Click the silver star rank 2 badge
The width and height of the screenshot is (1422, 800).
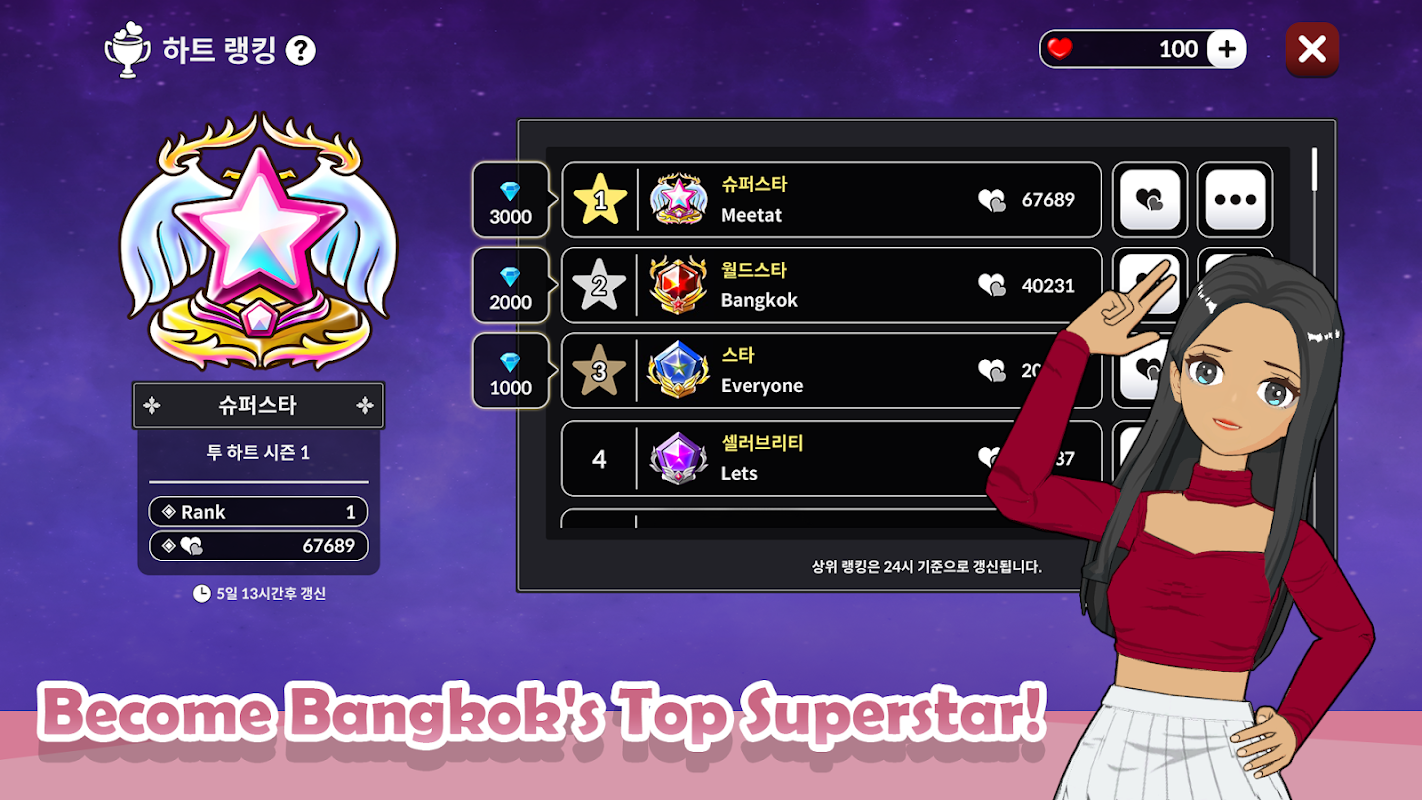click(600, 286)
